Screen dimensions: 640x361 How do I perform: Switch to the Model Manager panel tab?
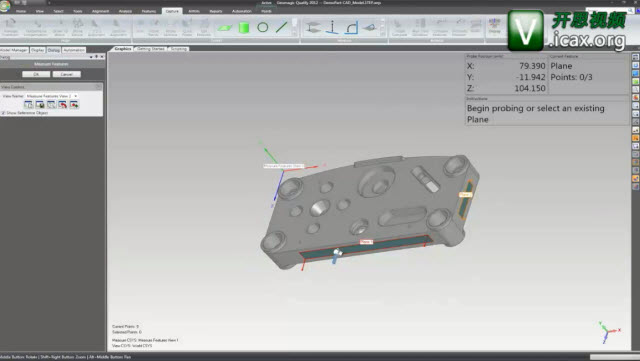point(14,50)
